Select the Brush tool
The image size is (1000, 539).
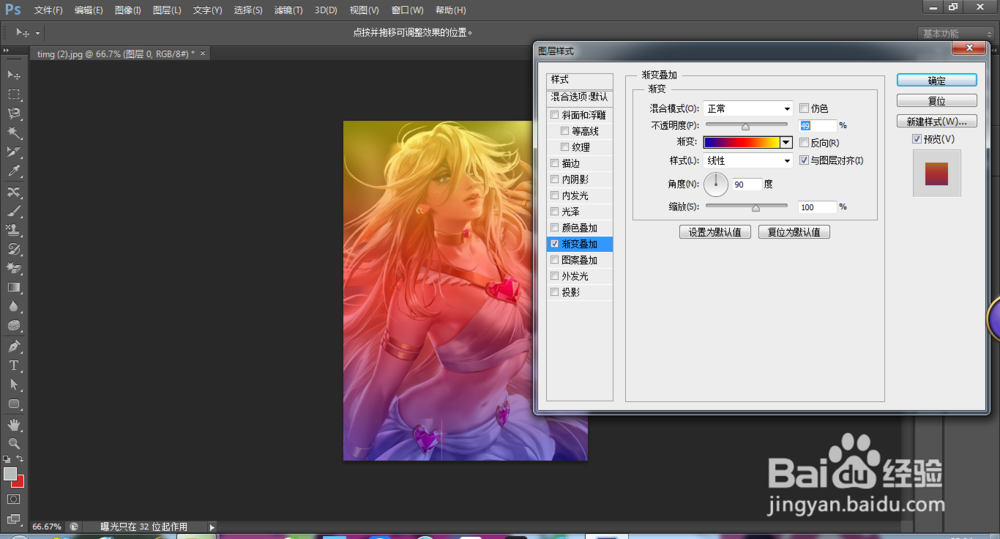point(13,210)
